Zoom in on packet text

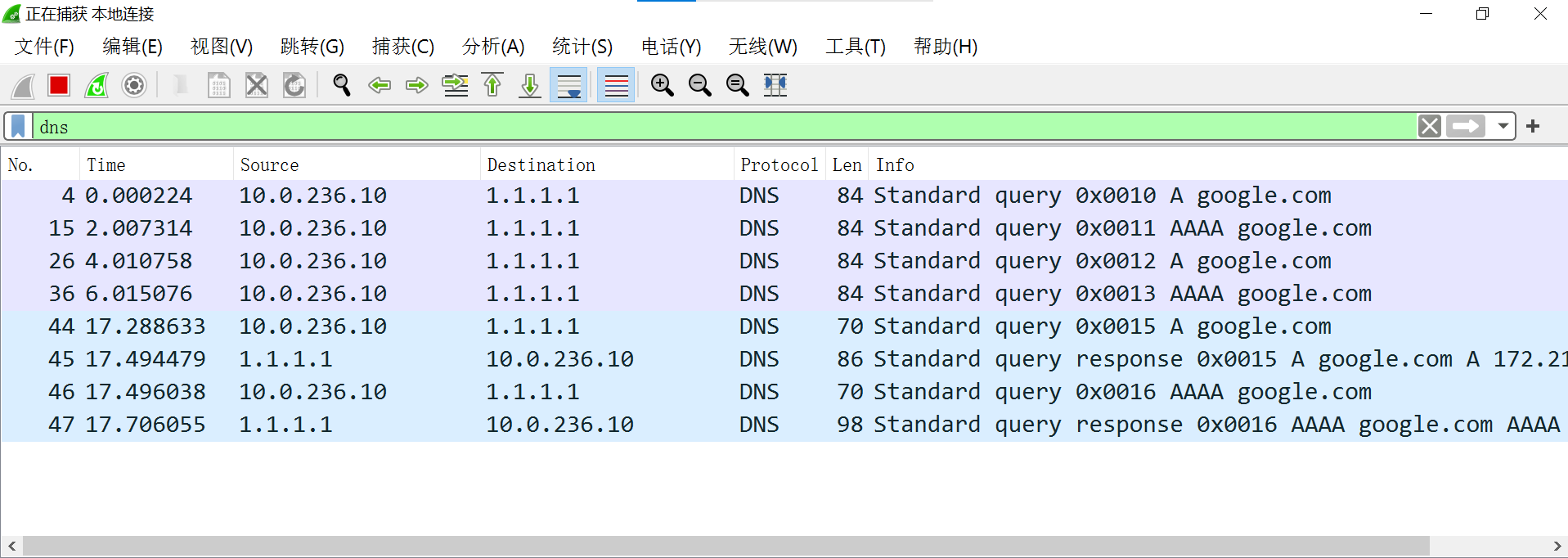tap(663, 85)
